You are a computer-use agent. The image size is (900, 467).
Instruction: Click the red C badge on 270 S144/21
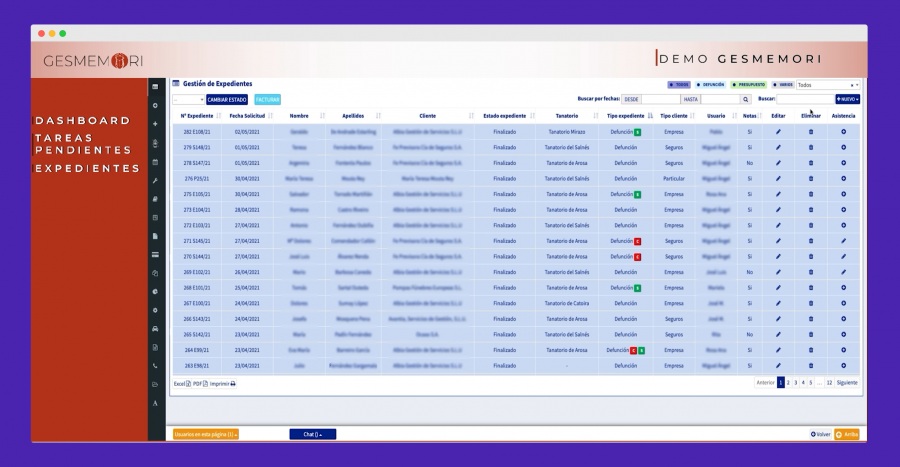(x=638, y=257)
